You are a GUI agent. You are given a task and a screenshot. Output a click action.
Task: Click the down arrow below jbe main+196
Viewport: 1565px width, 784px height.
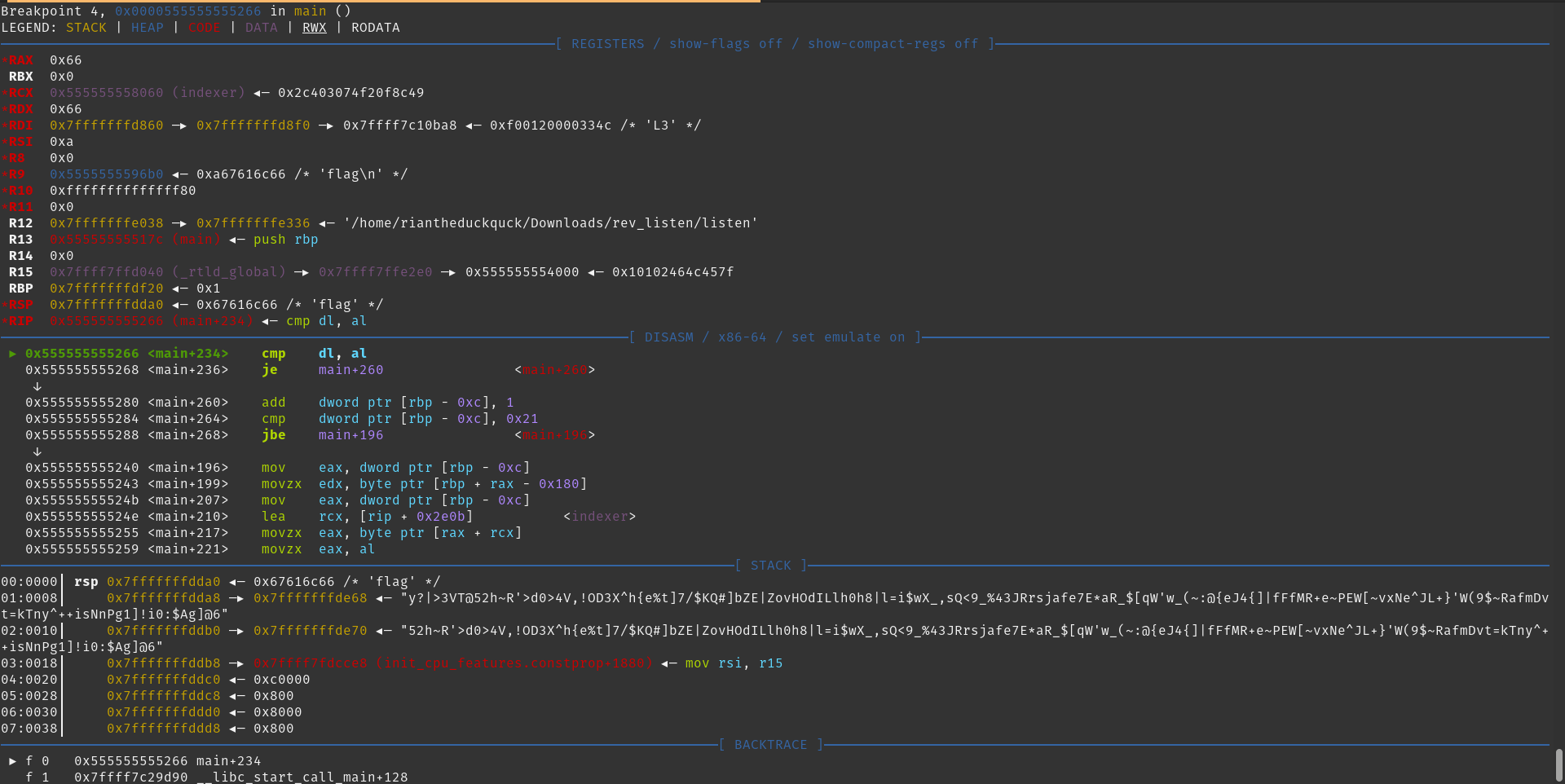(x=37, y=451)
